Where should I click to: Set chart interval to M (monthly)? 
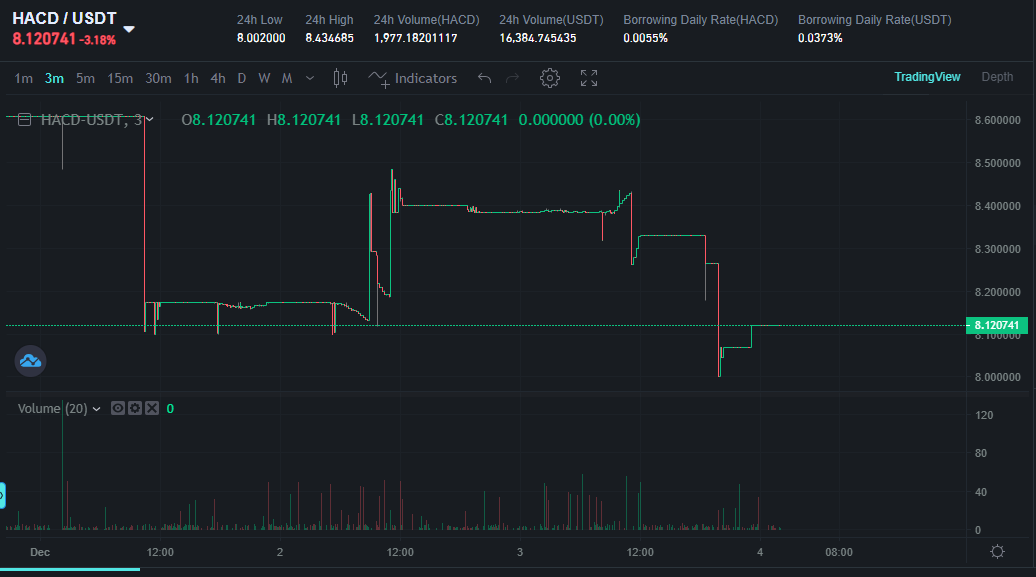click(287, 79)
